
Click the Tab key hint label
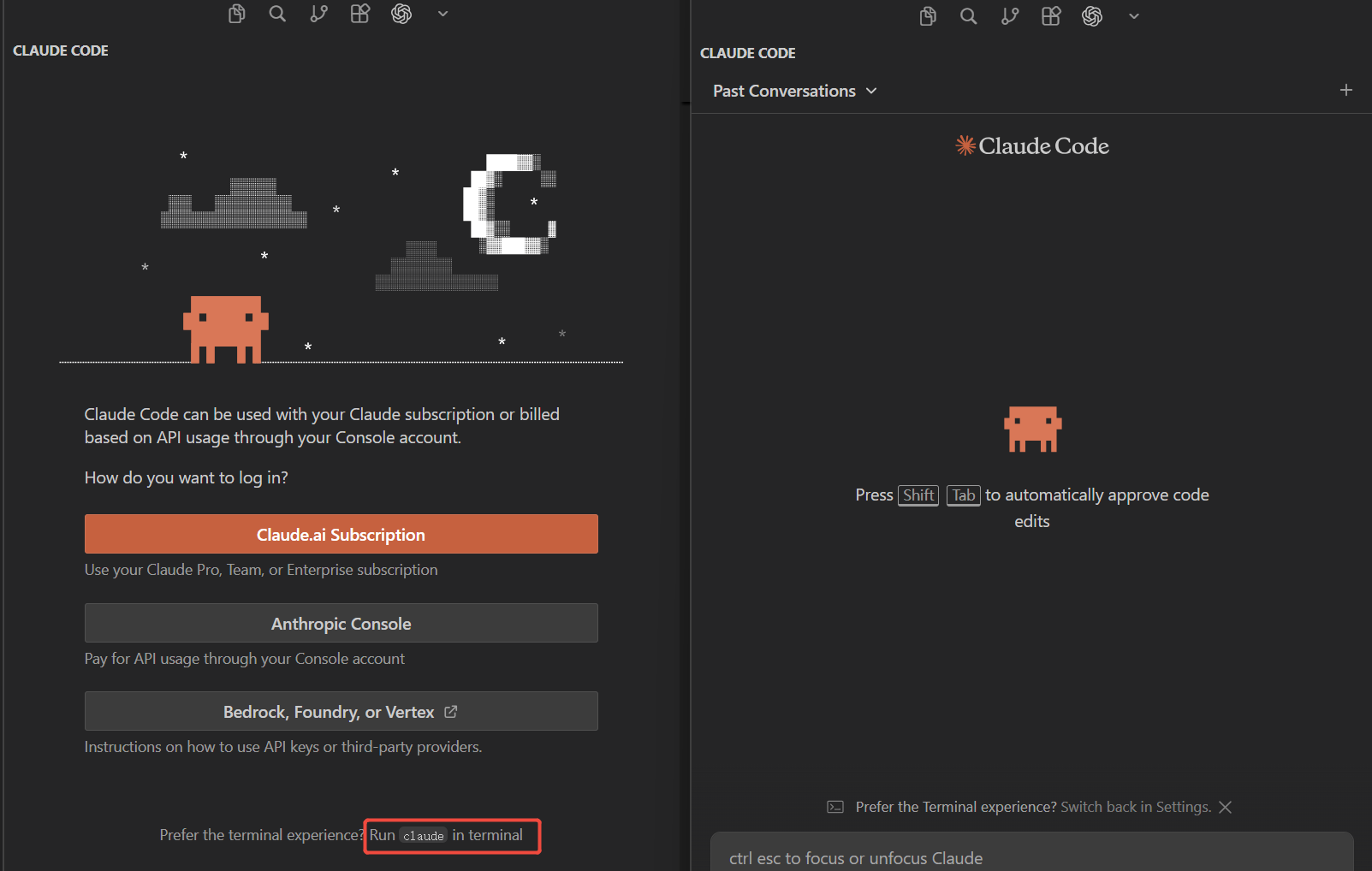964,495
